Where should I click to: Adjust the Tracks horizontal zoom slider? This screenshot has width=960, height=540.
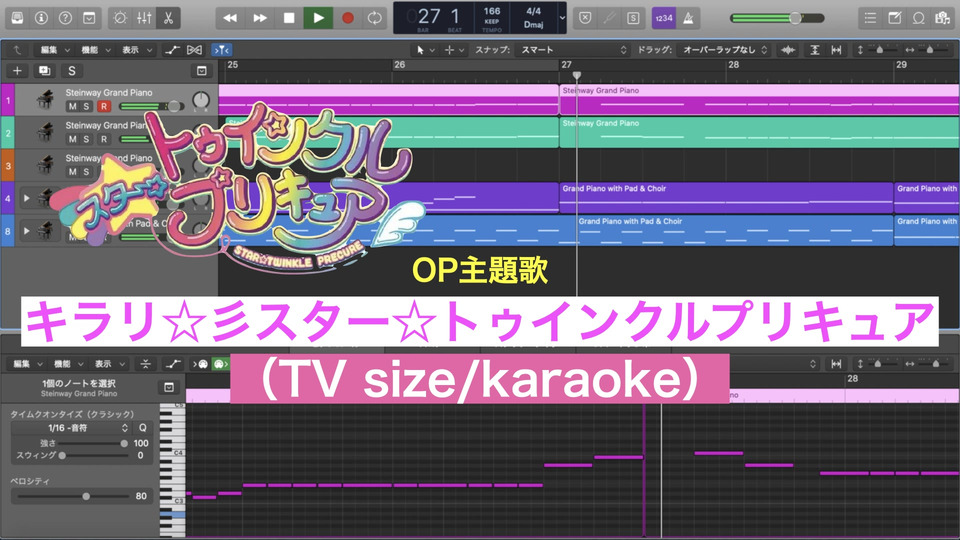click(929, 50)
